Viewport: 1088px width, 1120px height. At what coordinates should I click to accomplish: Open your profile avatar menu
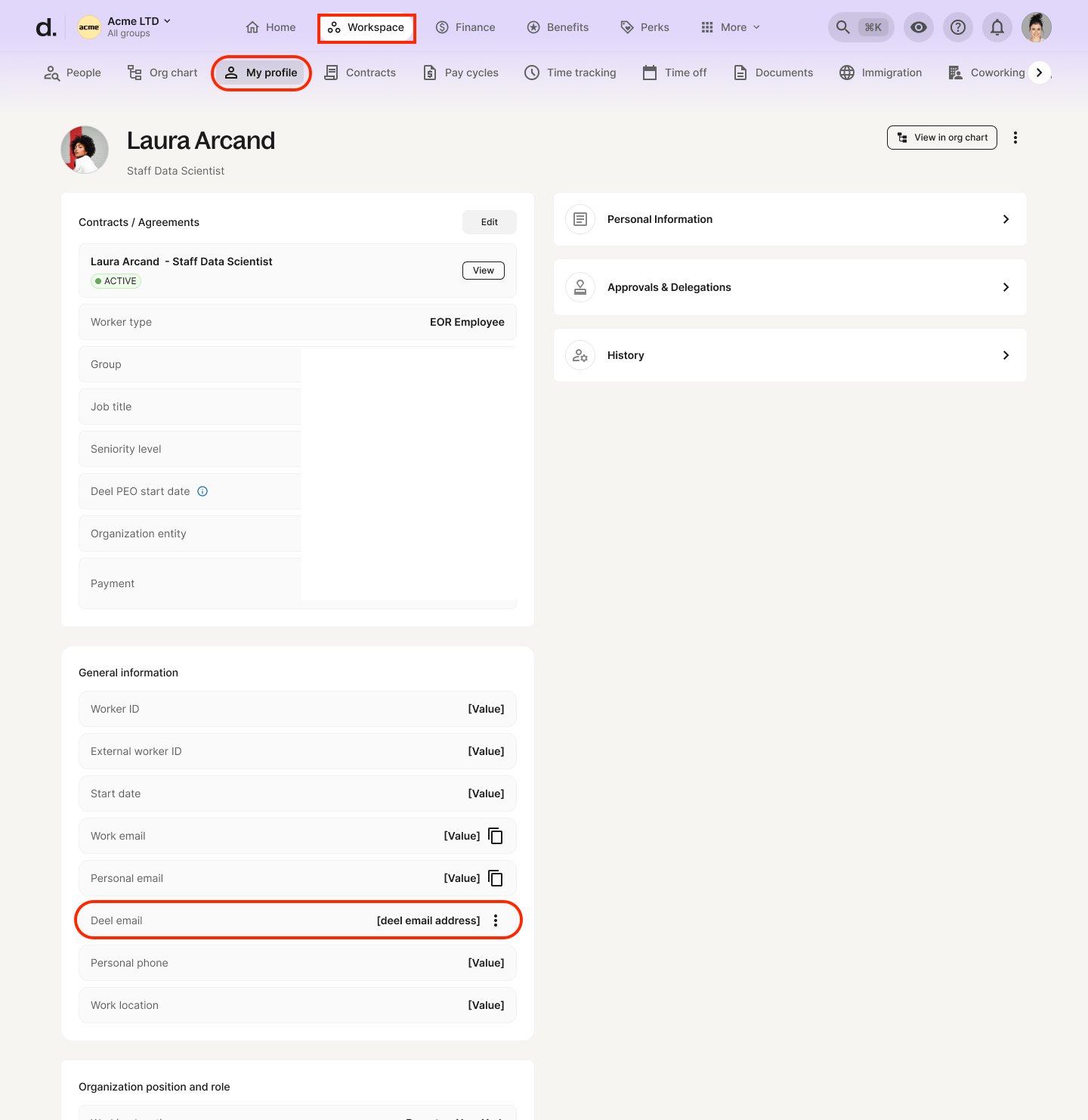(x=1036, y=26)
